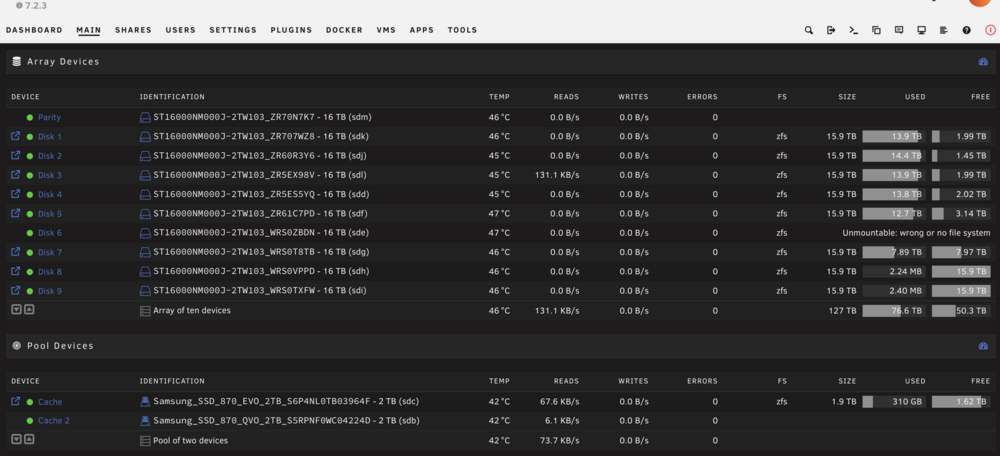Click the Cache 67.6 KB/s reads value
This screenshot has width=1000, height=456.
pos(559,402)
